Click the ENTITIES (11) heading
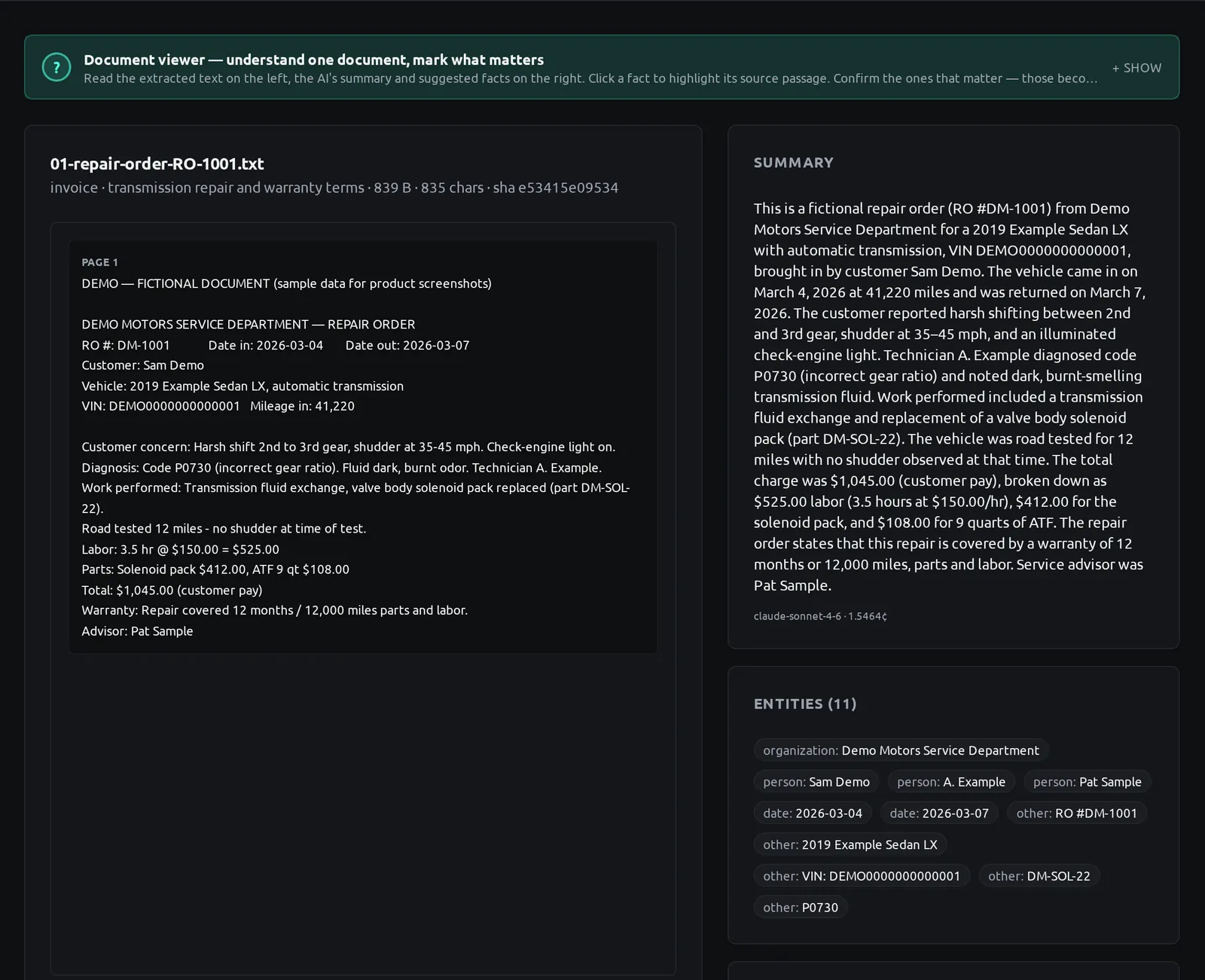 click(x=805, y=704)
